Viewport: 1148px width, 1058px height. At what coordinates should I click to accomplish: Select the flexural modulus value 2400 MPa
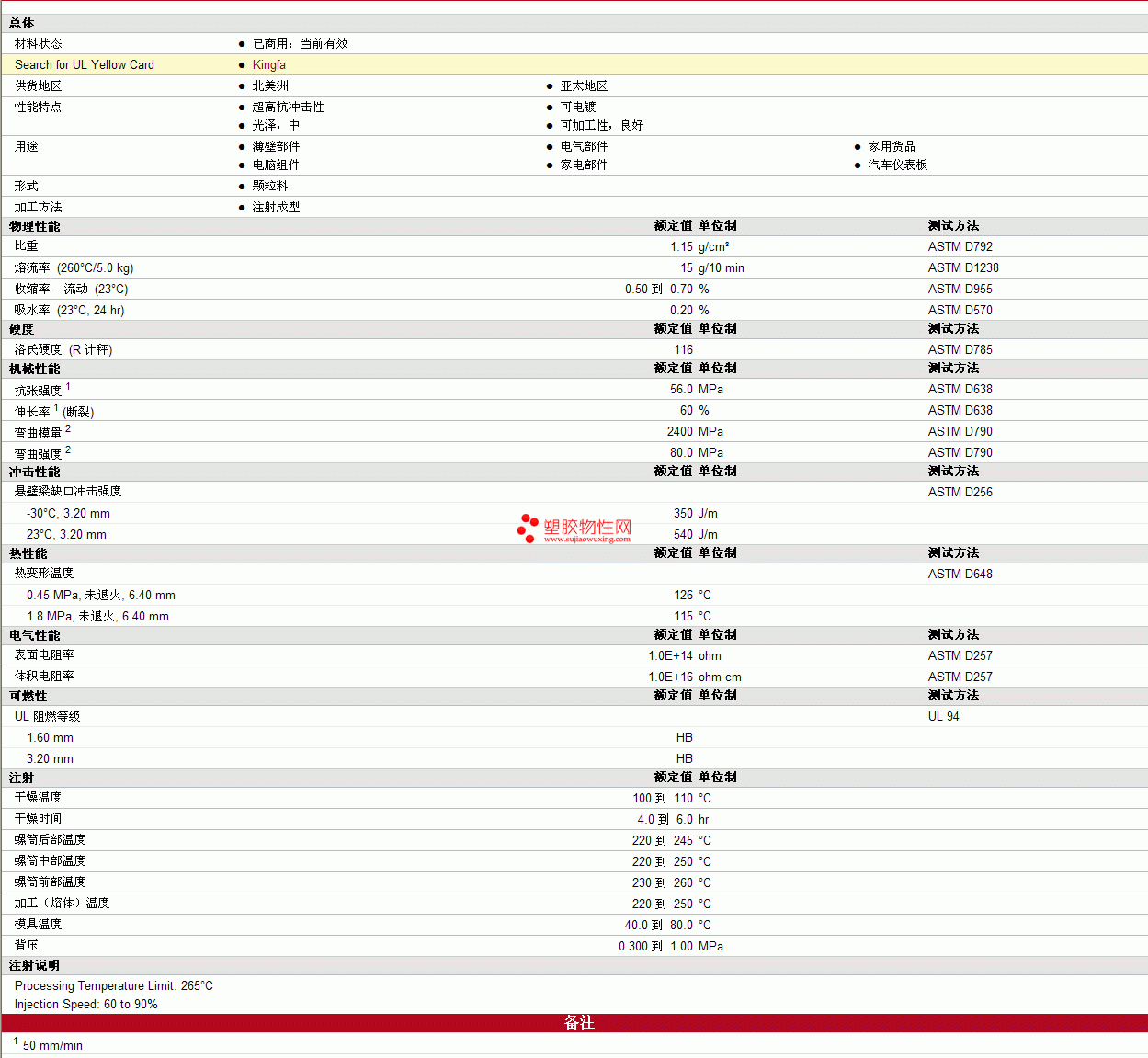[695, 431]
